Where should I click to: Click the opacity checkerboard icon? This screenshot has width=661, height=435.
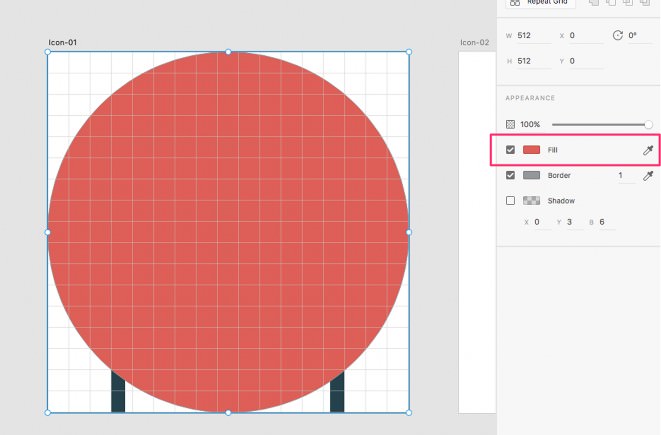pos(510,124)
